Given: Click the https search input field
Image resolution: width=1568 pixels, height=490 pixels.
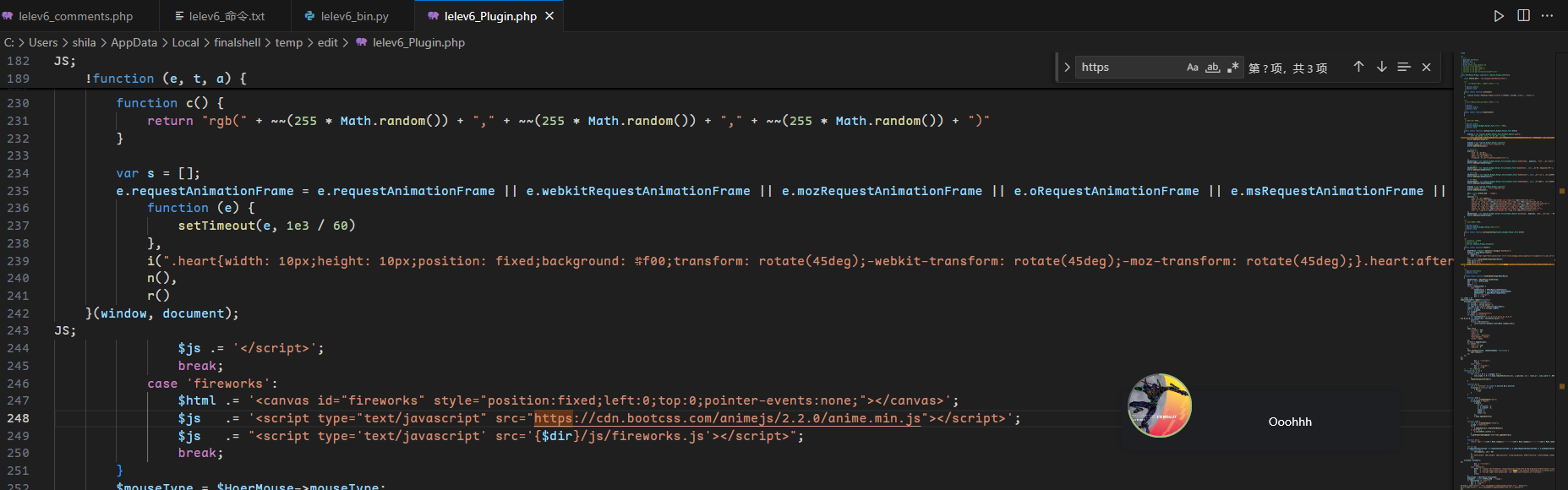Looking at the screenshot, I should (x=1128, y=68).
